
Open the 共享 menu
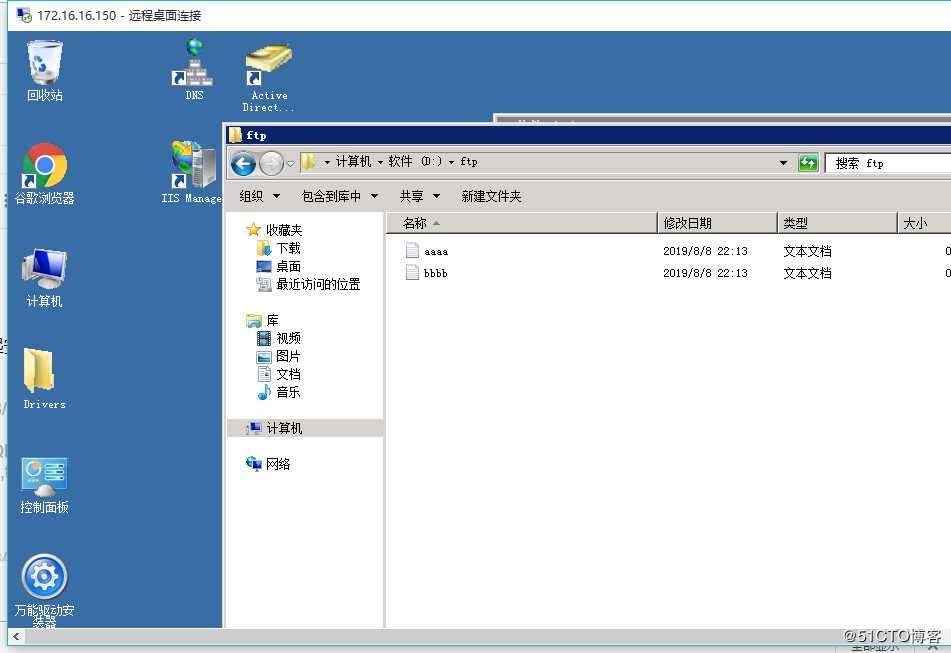(x=419, y=196)
